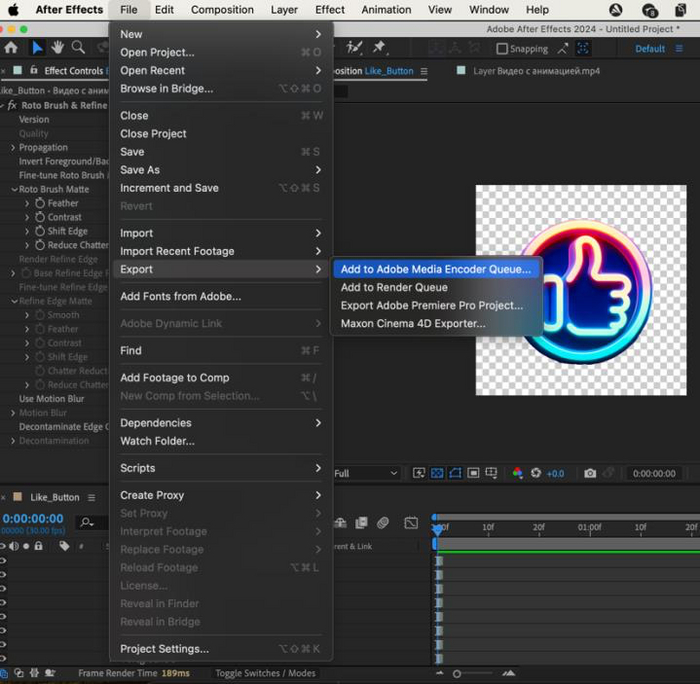
Task: Click the blue current-time indicator in timeline
Action: coord(438,529)
